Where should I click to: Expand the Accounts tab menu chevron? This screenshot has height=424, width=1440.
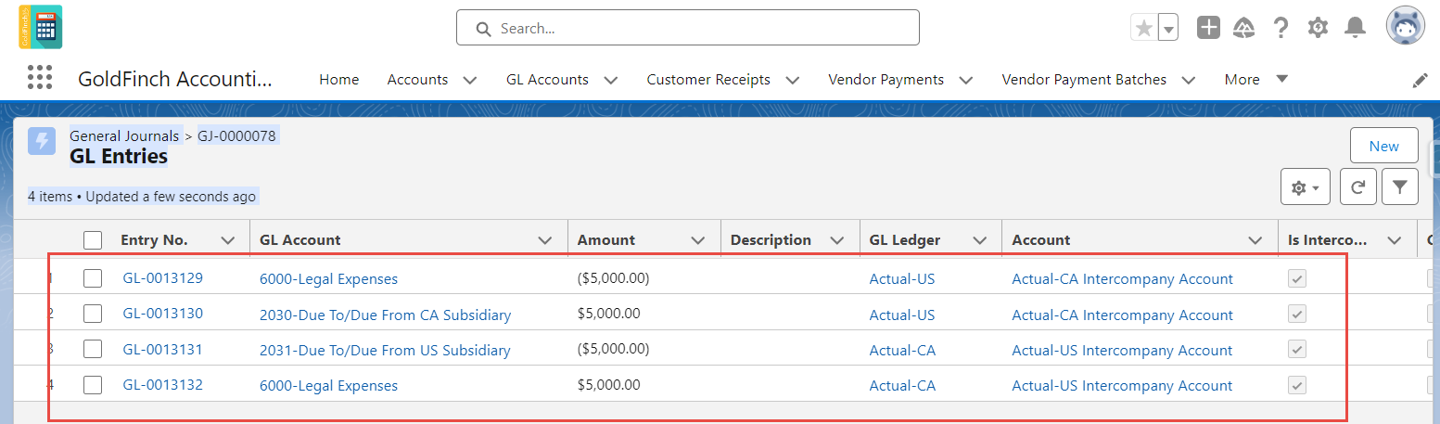click(470, 80)
